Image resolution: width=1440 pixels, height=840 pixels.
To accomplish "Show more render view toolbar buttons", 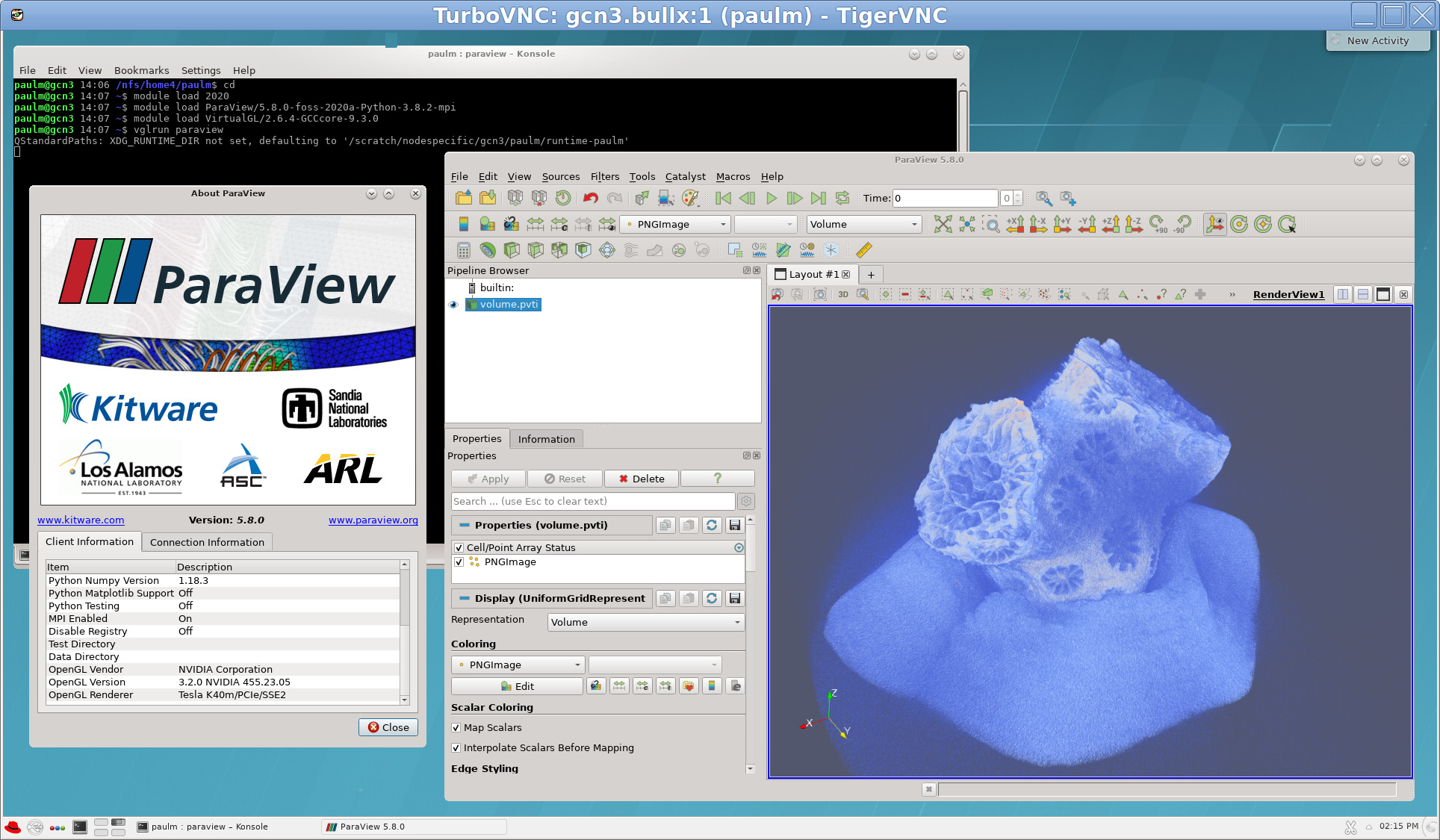I will [1232, 294].
